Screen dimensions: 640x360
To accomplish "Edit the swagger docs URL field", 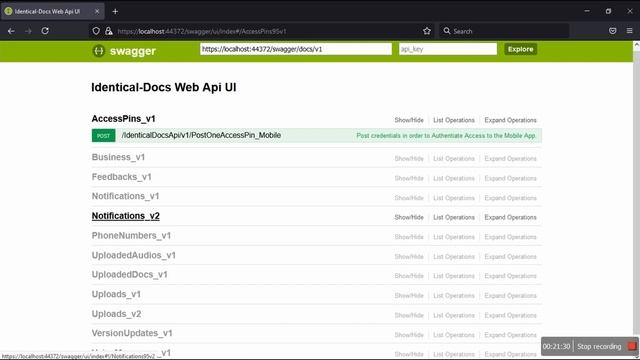I will (x=296, y=49).
